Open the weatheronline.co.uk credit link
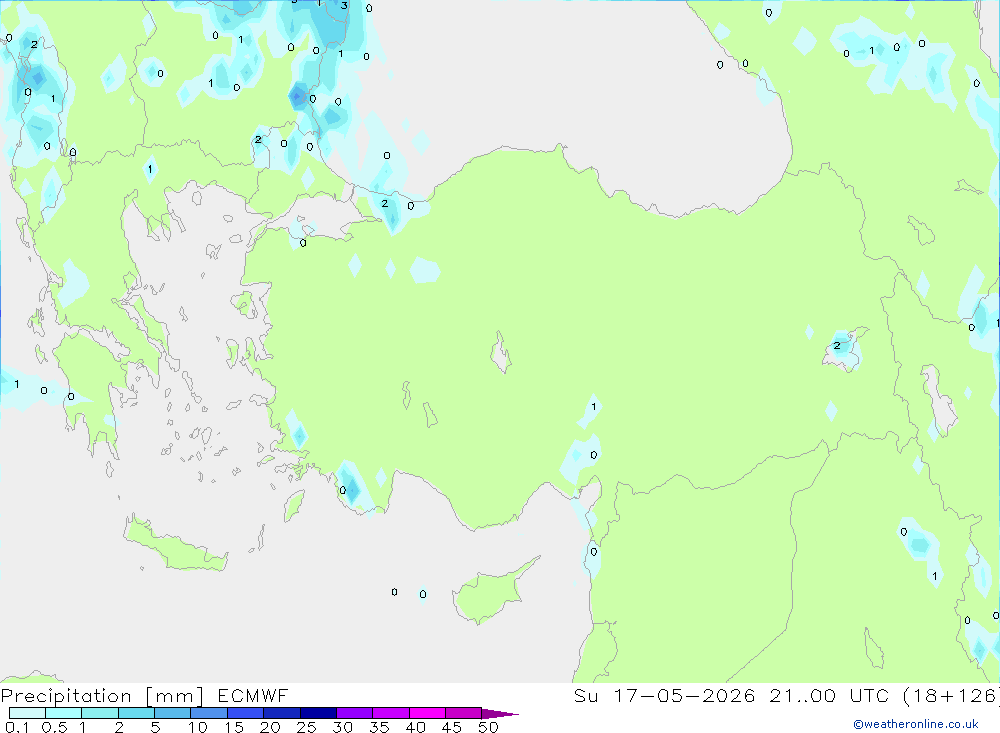Image resolution: width=1000 pixels, height=733 pixels. click(x=916, y=724)
